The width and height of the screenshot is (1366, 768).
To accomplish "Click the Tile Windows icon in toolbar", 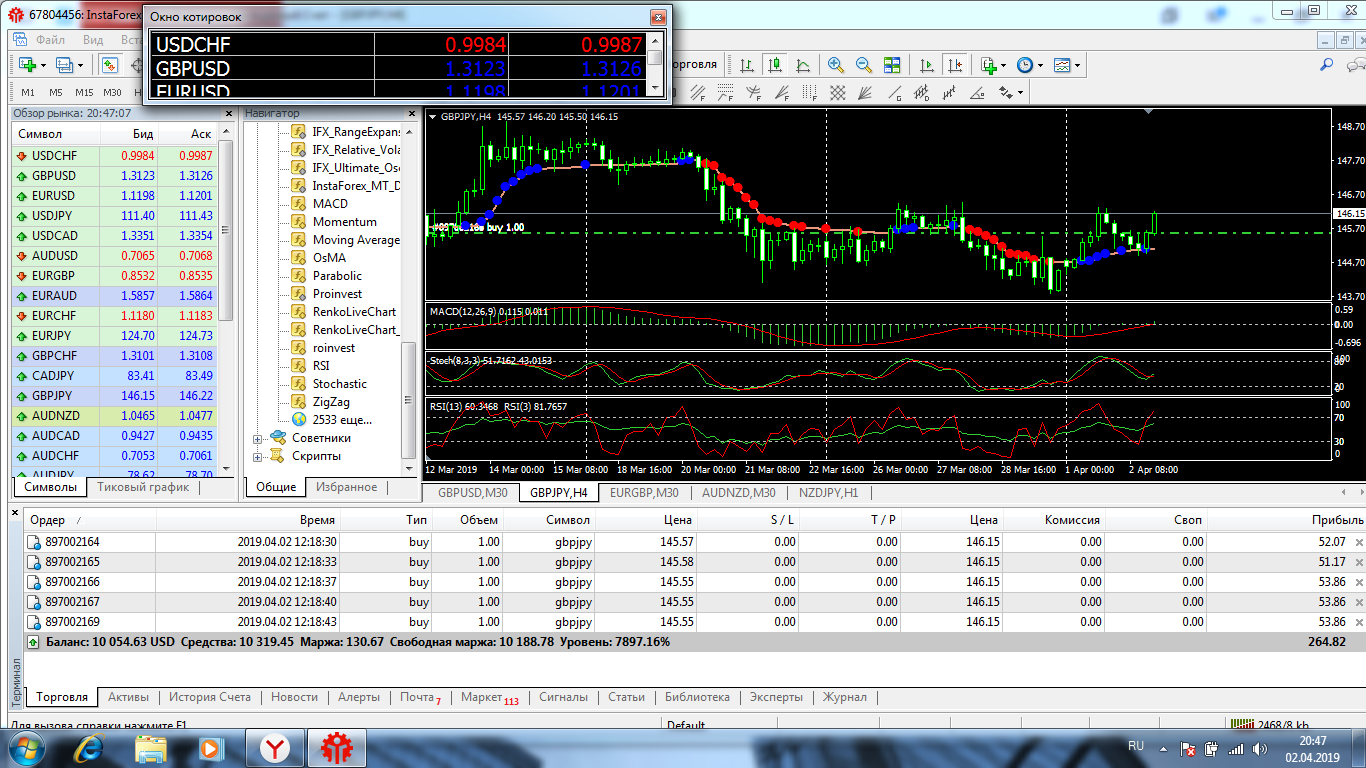I will point(892,65).
